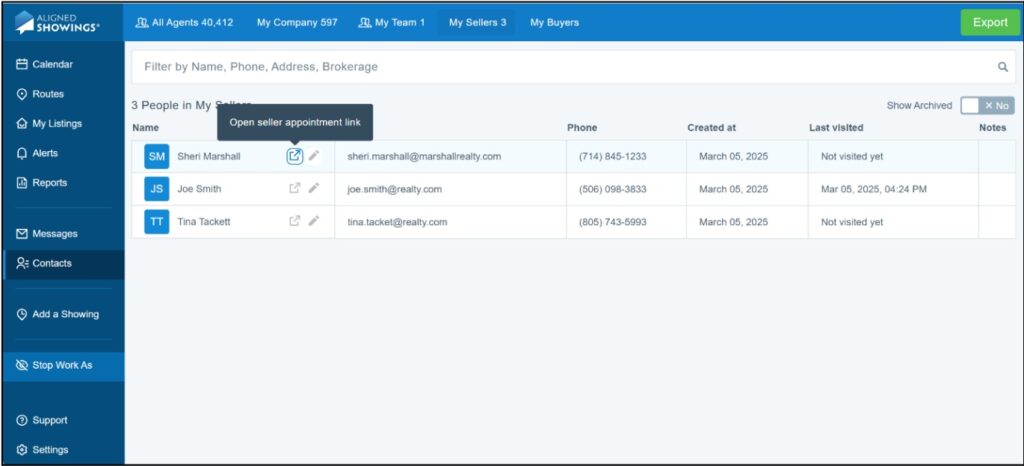The height and width of the screenshot is (466, 1024).
Task: Click the search magnifier icon
Action: (x=1003, y=67)
